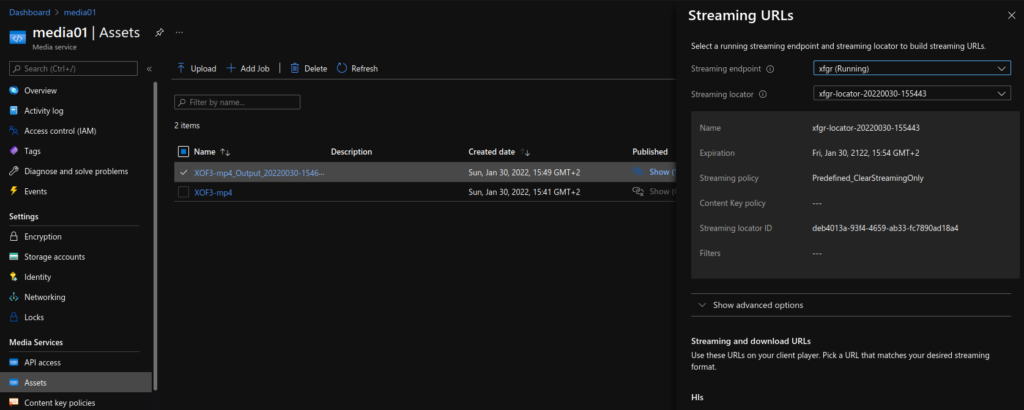Refresh the assets list

click(357, 69)
